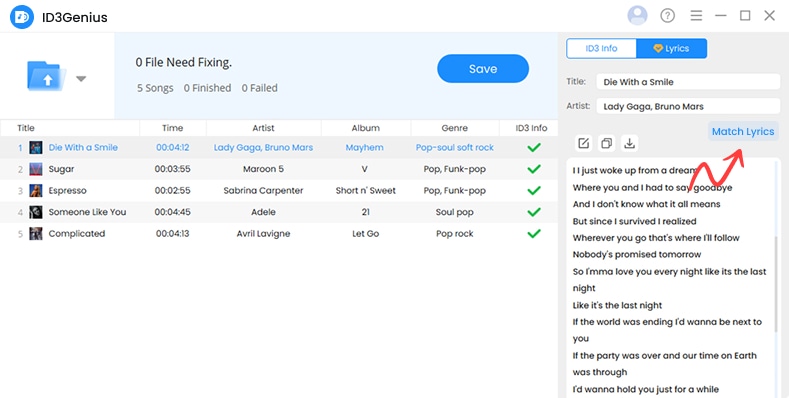Click the ID3 Info column header
Viewport: 789px width, 398px height.
click(531, 128)
